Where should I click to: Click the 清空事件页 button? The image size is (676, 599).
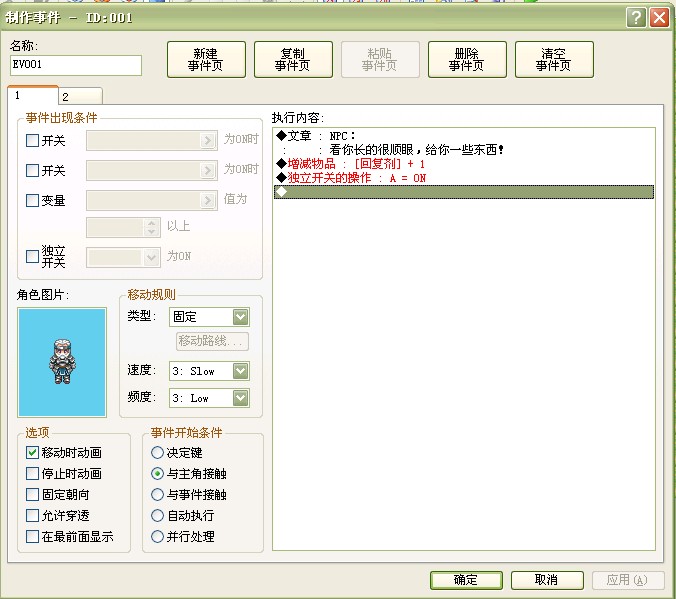click(x=554, y=60)
